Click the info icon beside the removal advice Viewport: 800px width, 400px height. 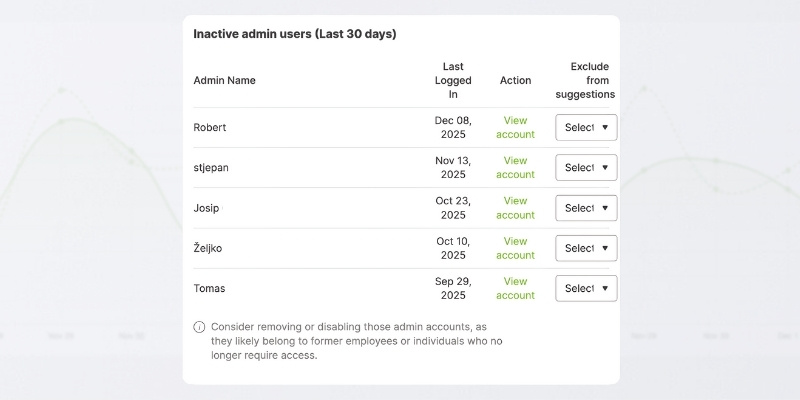[200, 327]
